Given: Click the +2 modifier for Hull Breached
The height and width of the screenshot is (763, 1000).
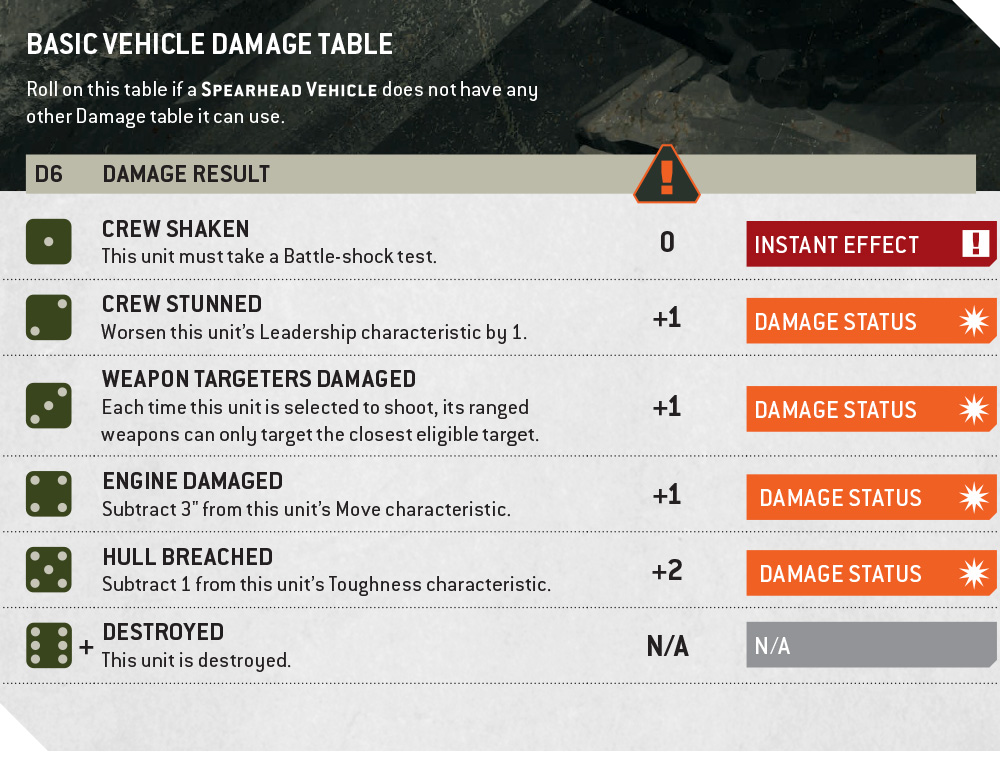Looking at the screenshot, I should (667, 571).
